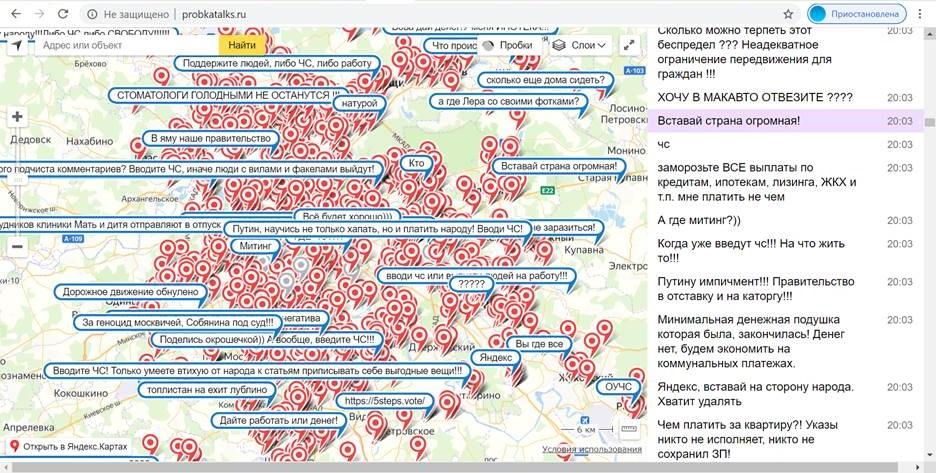The height and width of the screenshot is (473, 936).
Task: Click 'В яму наше правительство' balloon
Action: click(x=211, y=139)
